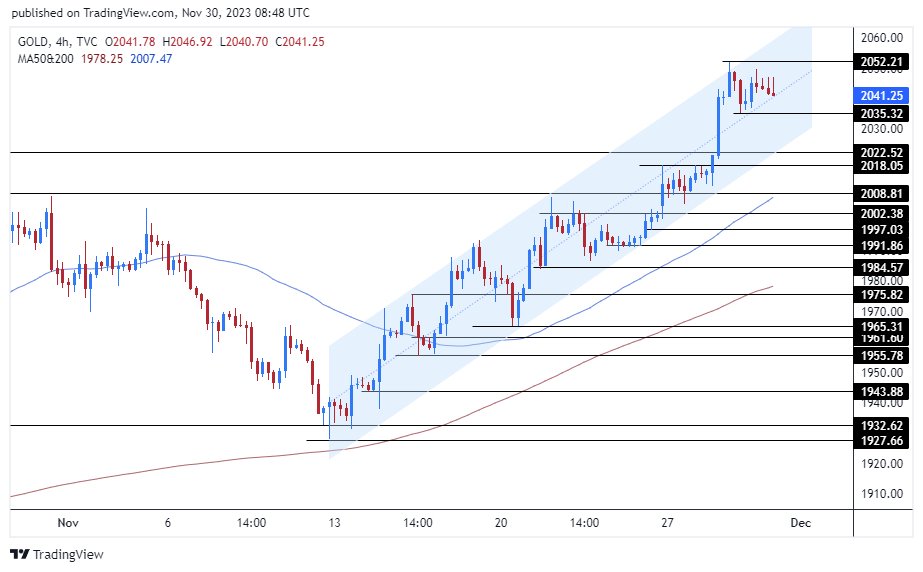This screenshot has width=923, height=572.
Task: Click the 1975.82 price level label
Action: 881,294
